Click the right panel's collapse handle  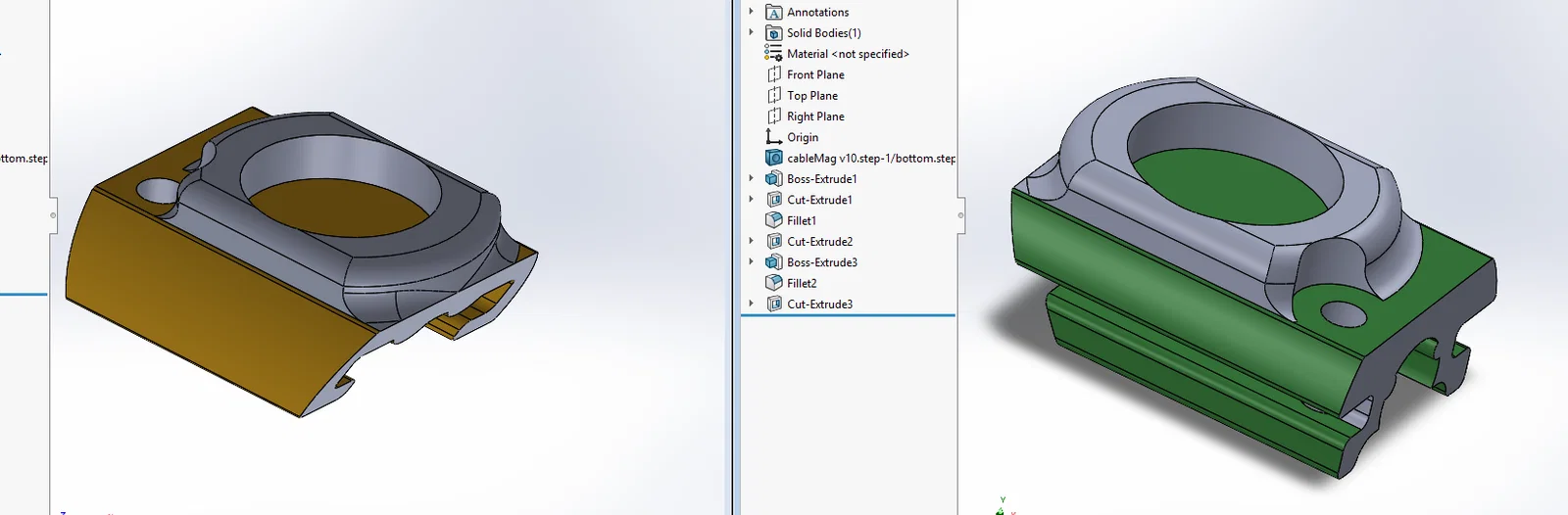(960, 215)
